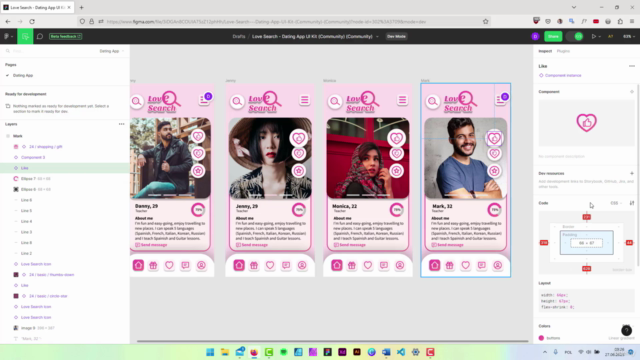This screenshot has width=640, height=360.
Task: Click the Like heart icon on Jenny photo
Action: click(x=299, y=138)
